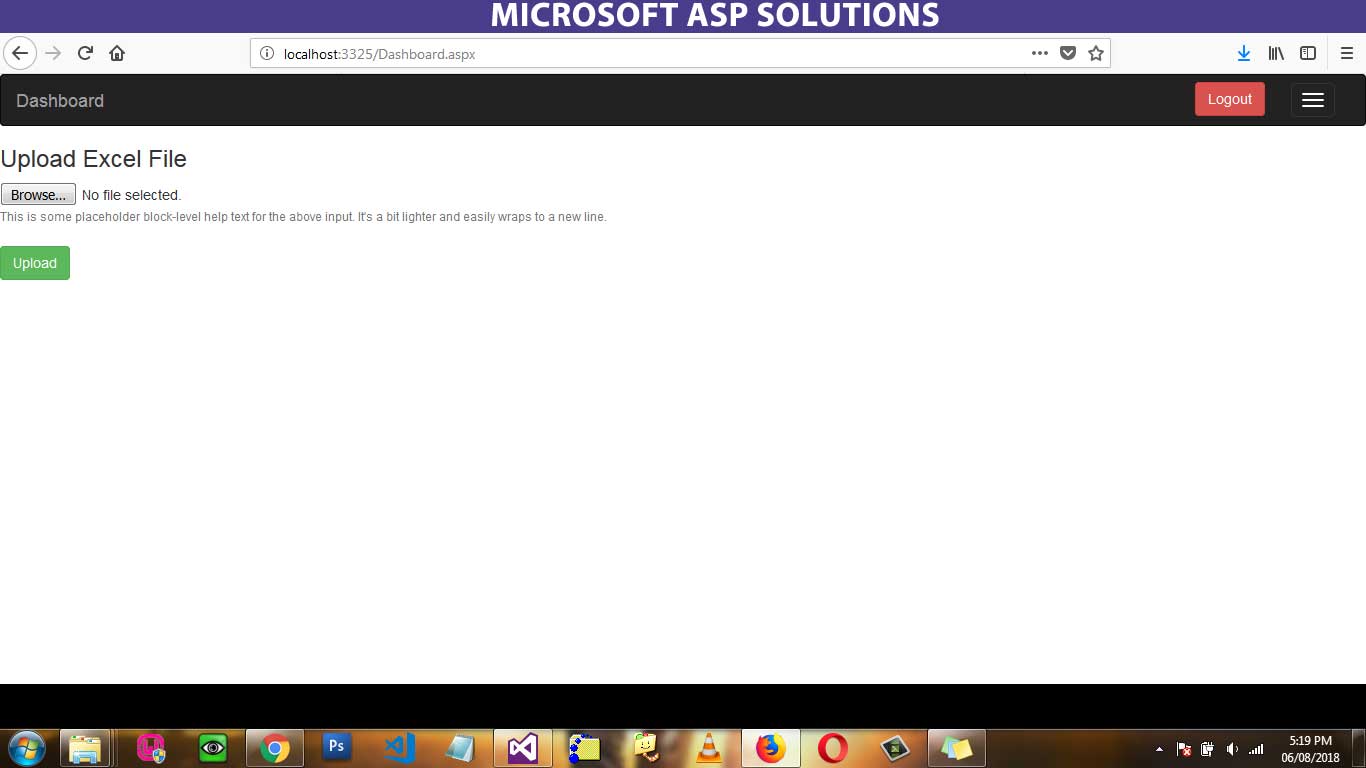Open the green eye app in taskbar

pyautogui.click(x=213, y=748)
